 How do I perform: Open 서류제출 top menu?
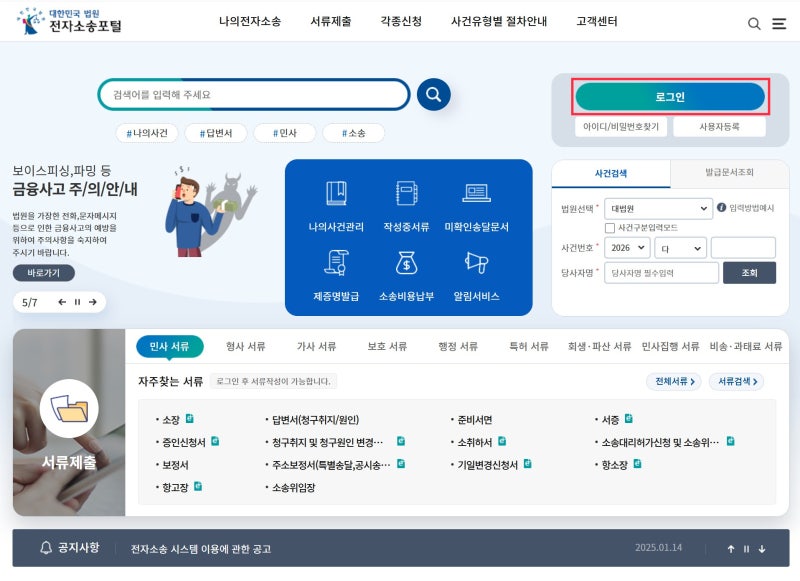pyautogui.click(x=331, y=21)
